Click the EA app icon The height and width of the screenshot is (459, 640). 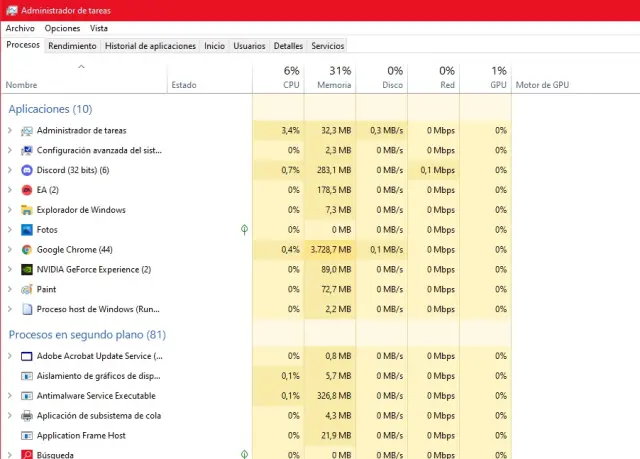[x=27, y=190]
